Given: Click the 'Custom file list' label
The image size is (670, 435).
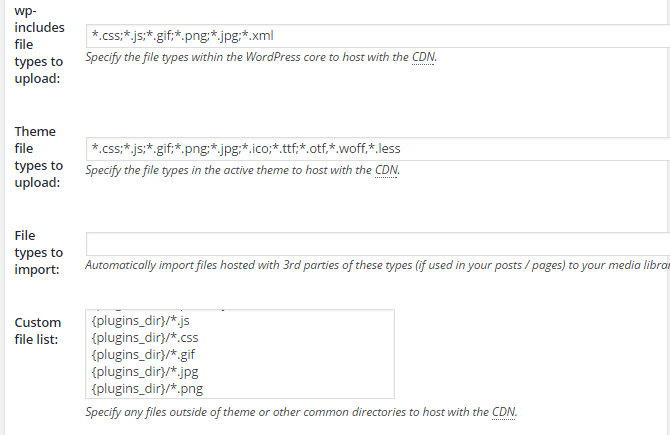Looking at the screenshot, I should (38, 331).
